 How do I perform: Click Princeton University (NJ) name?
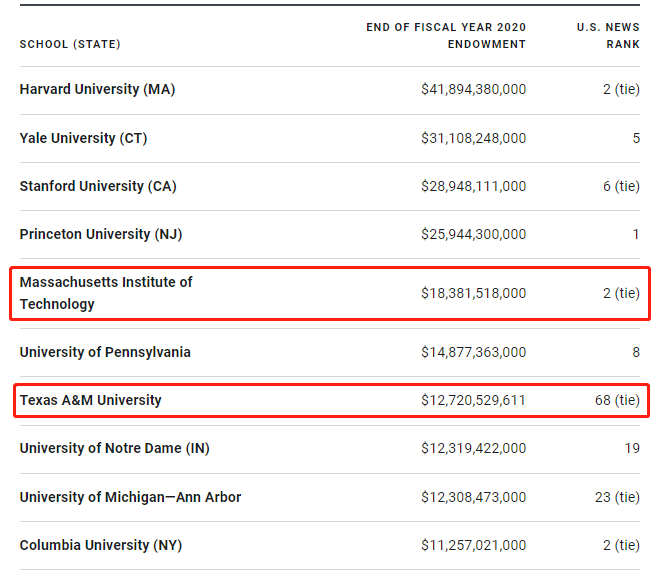(x=101, y=234)
